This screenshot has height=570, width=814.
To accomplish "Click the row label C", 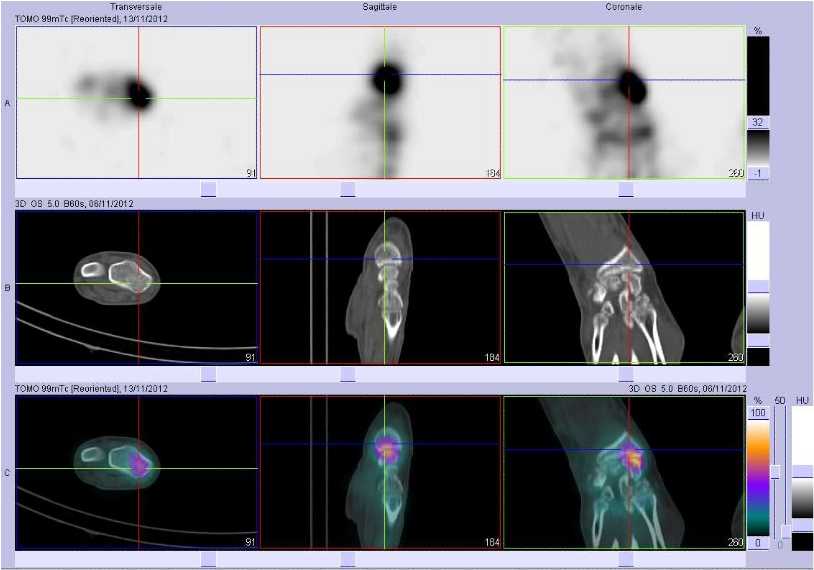I will 7,473.
